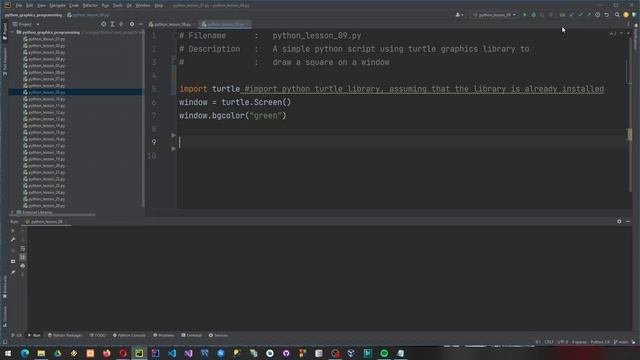Click the Windows Start button
The width and height of the screenshot is (640, 360).
click(x=8, y=353)
